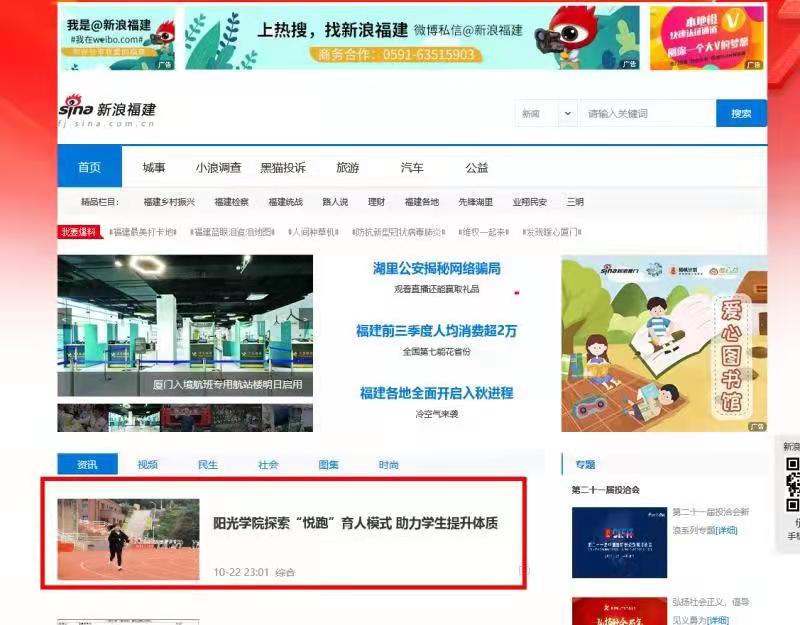The width and height of the screenshot is (800, 625).
Task: Focus the 请输入关键词 search field
Action: (648, 113)
